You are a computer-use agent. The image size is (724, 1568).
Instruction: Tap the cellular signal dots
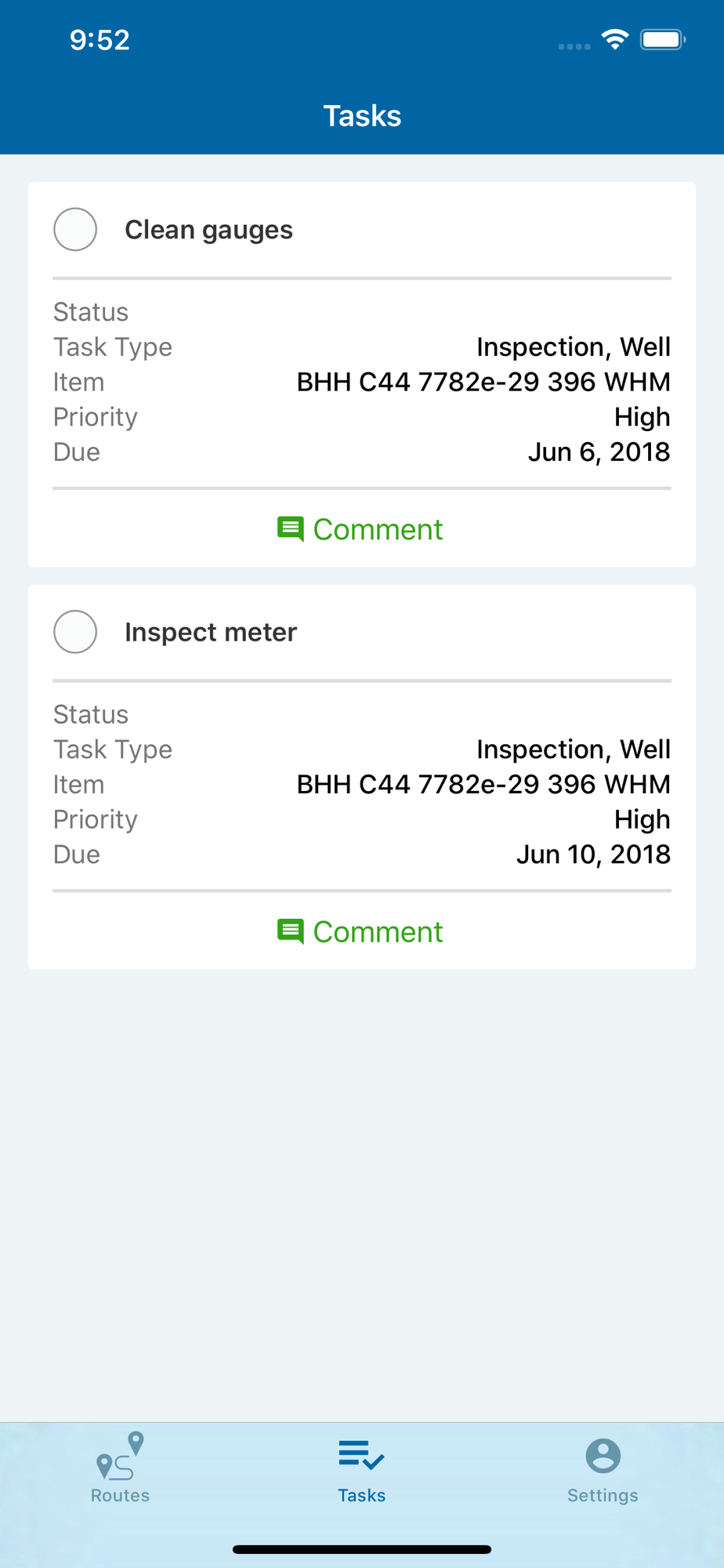[574, 46]
